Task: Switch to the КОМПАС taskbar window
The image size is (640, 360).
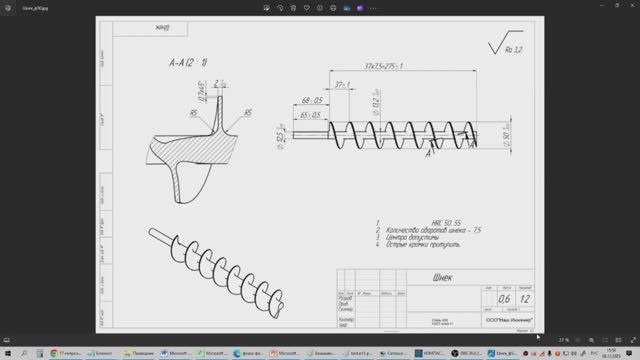Action: click(x=430, y=353)
